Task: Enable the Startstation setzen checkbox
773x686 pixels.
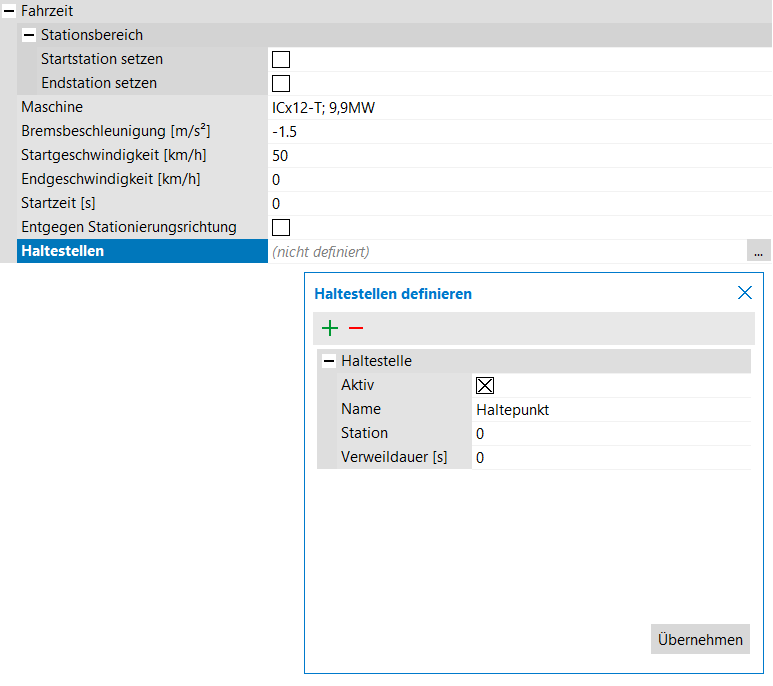Action: [281, 59]
